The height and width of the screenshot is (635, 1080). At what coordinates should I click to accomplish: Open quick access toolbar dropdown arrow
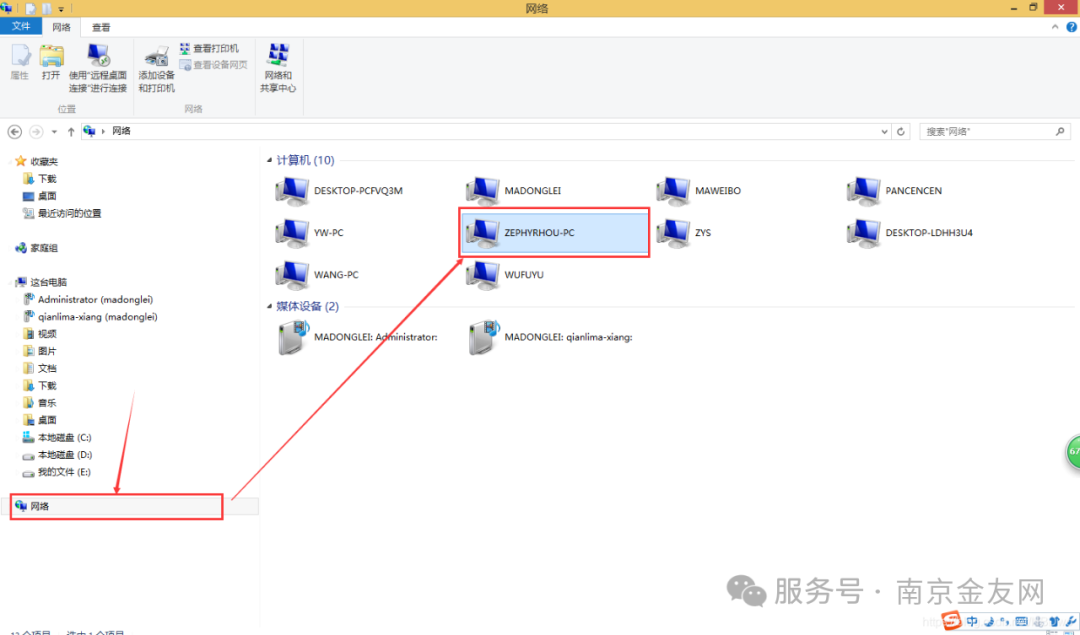(61, 9)
